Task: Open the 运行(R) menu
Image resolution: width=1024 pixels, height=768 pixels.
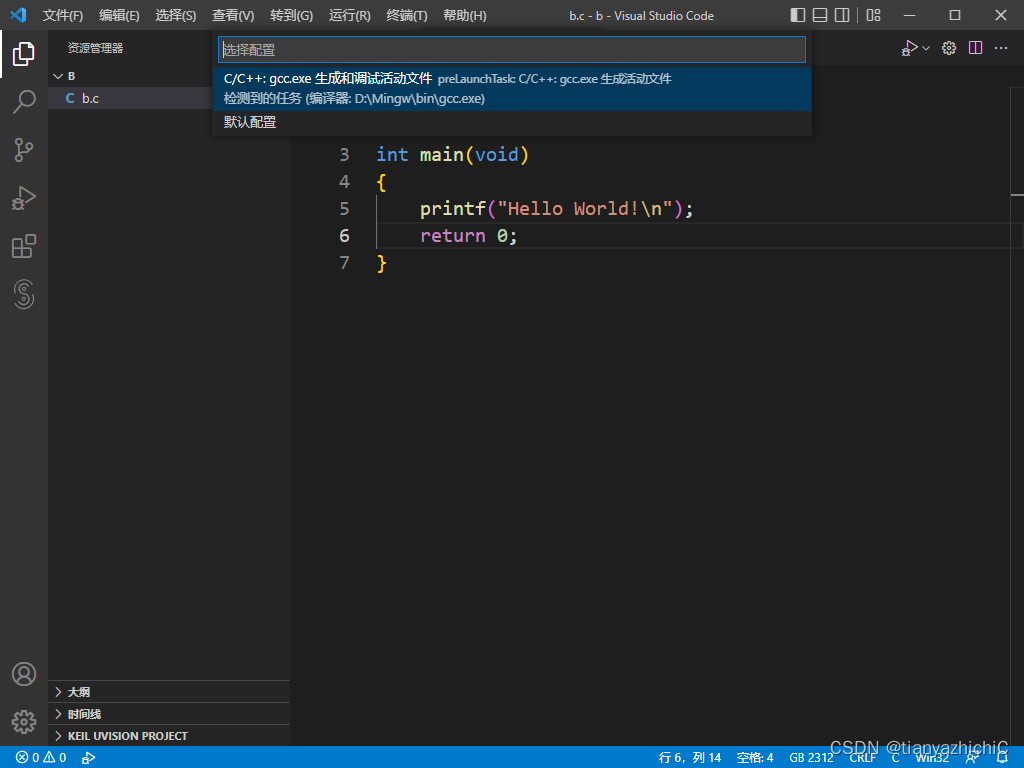Action: [x=349, y=15]
